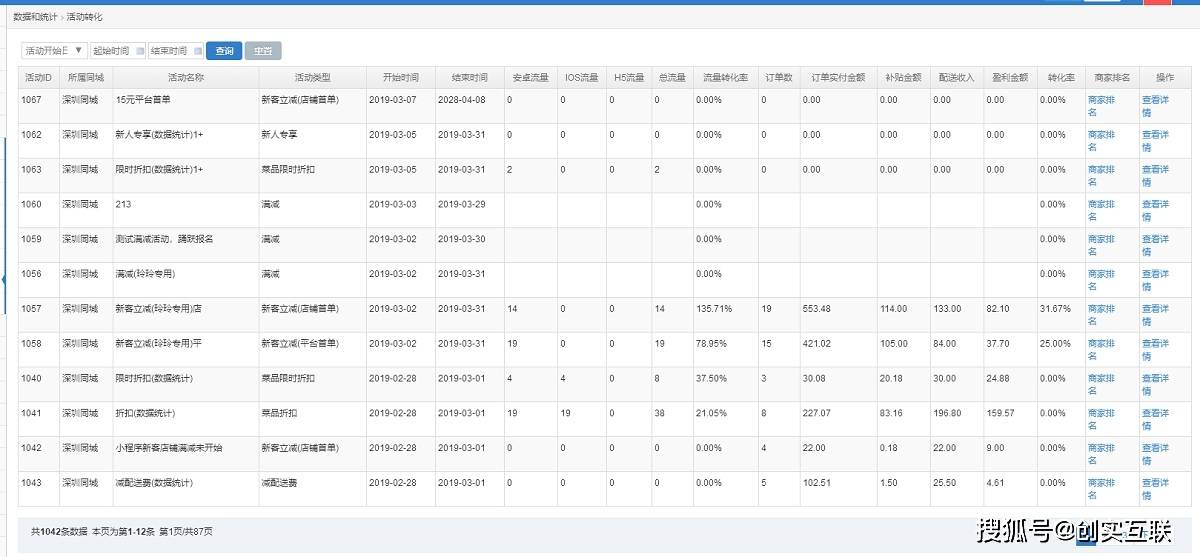The width and height of the screenshot is (1200, 557).
Task: Click the 共1042条数据 pagination summary
Action: [x=59, y=531]
